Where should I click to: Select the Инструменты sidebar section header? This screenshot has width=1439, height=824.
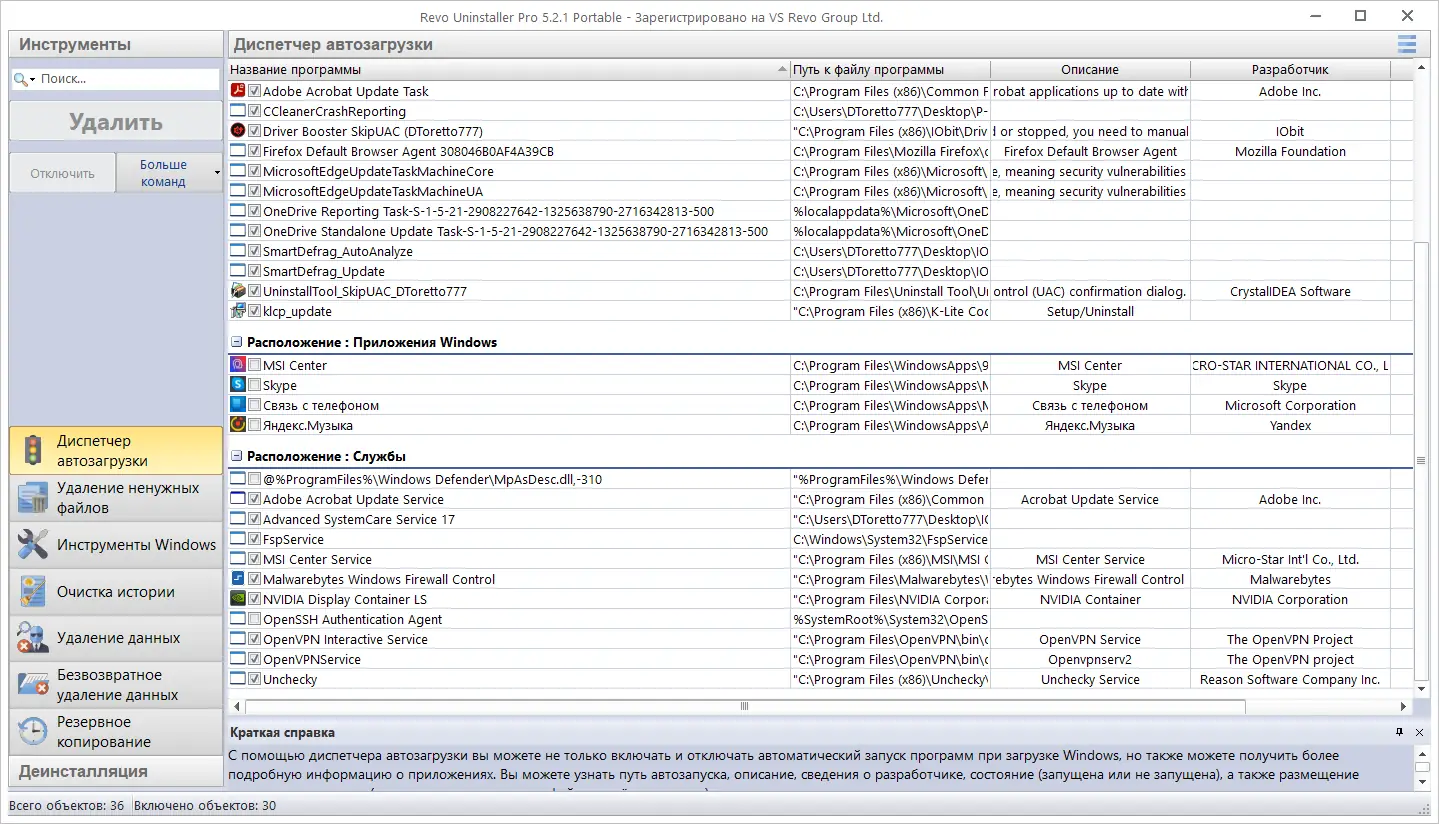pyautogui.click(x=116, y=44)
